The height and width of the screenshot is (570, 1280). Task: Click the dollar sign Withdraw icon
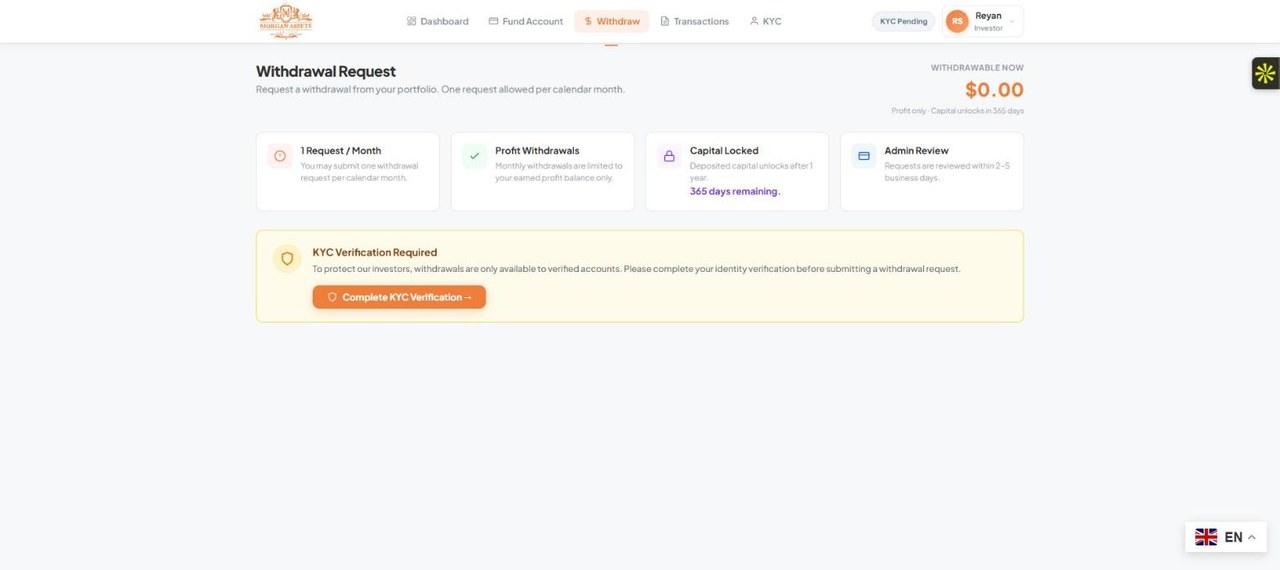[x=588, y=21]
